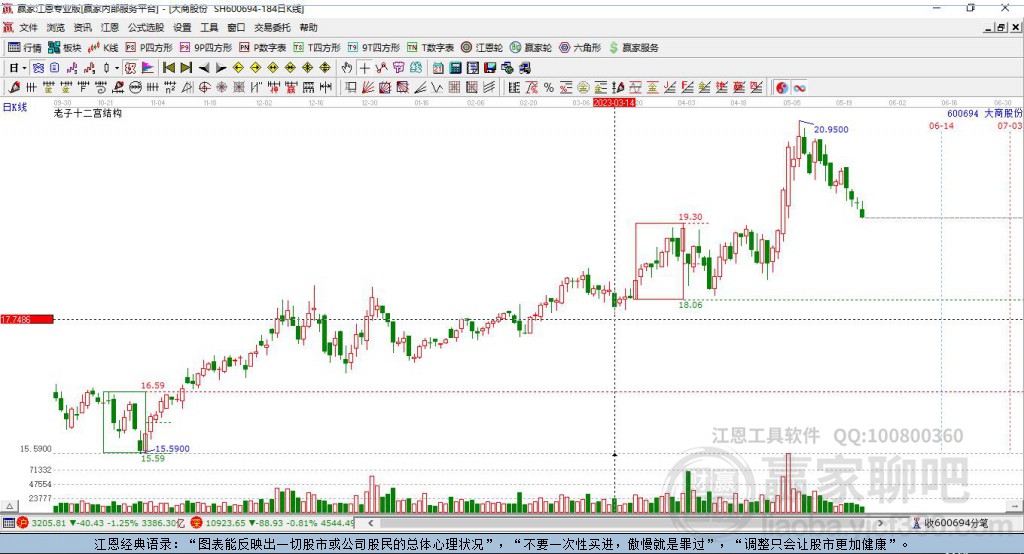The height and width of the screenshot is (554, 1024).
Task: Select the zigzag wave line tool
Action: pyautogui.click(x=436, y=88)
